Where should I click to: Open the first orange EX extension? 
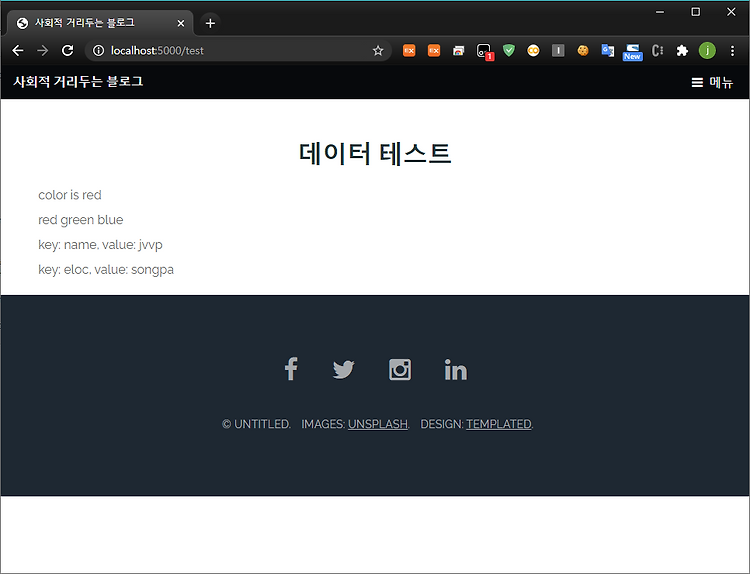click(x=409, y=51)
